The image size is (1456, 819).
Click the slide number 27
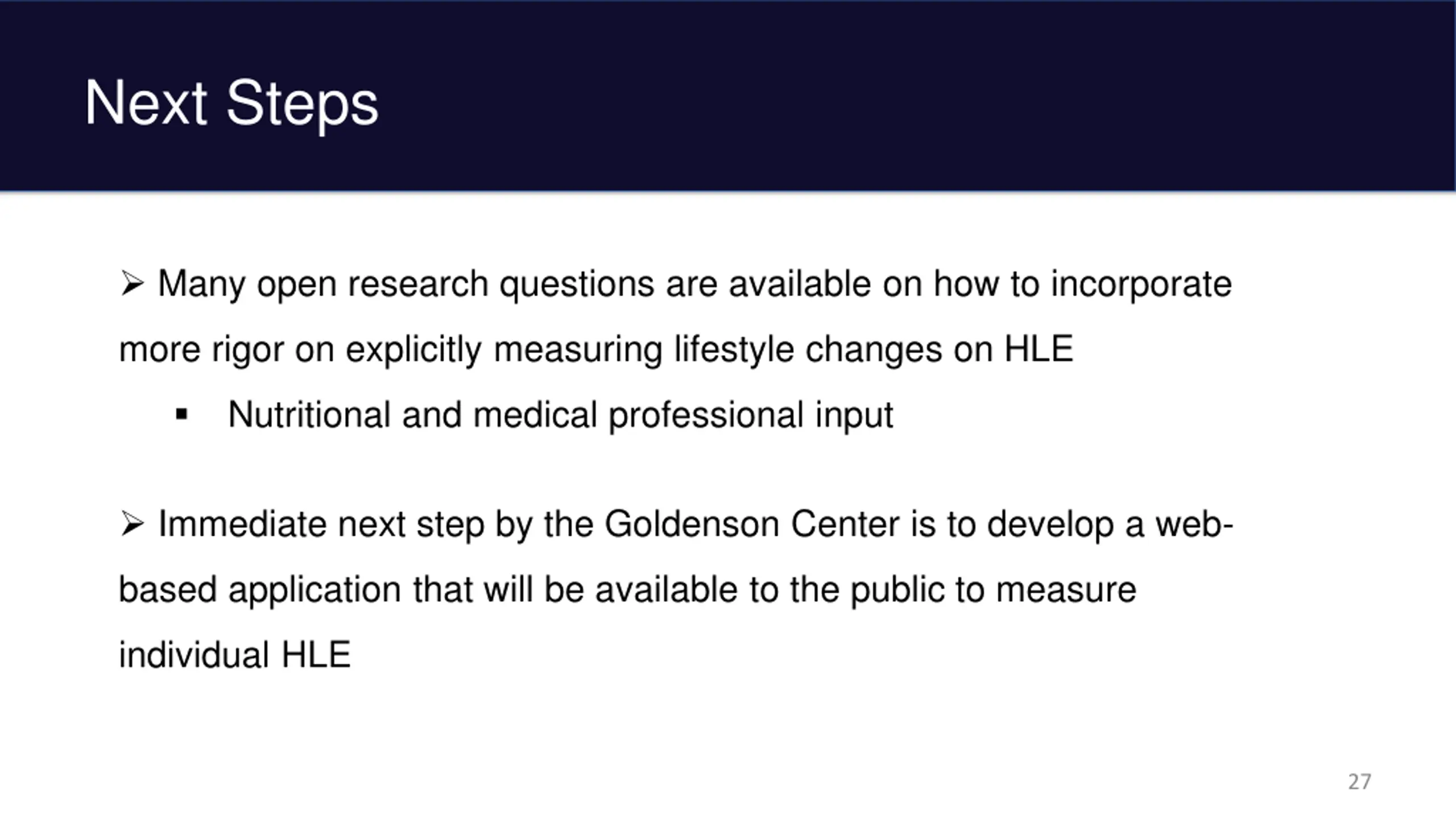coord(1359,782)
